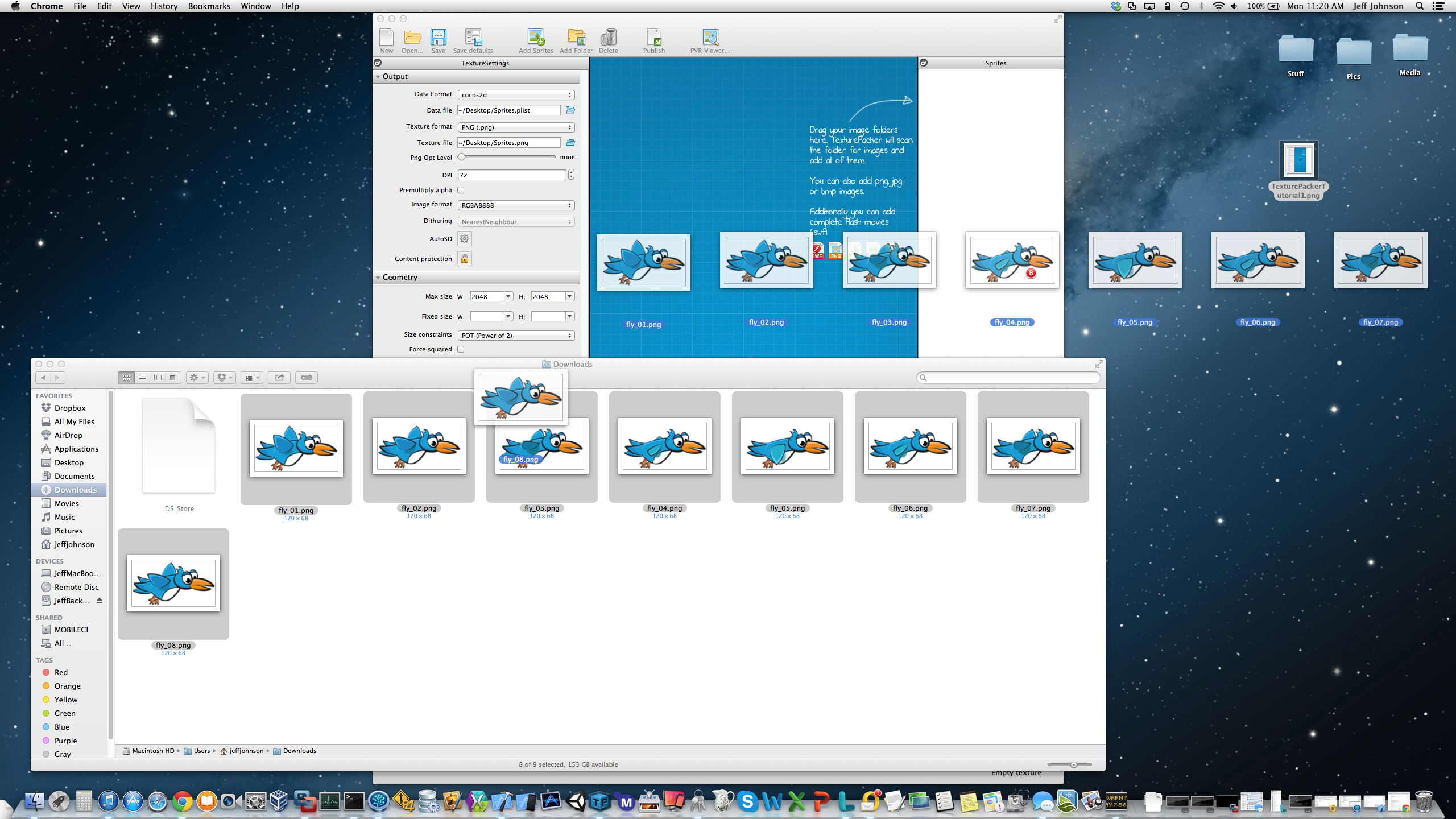The width and height of the screenshot is (1456, 819).
Task: Open the Size constraints POT dropdown
Action: click(x=516, y=336)
